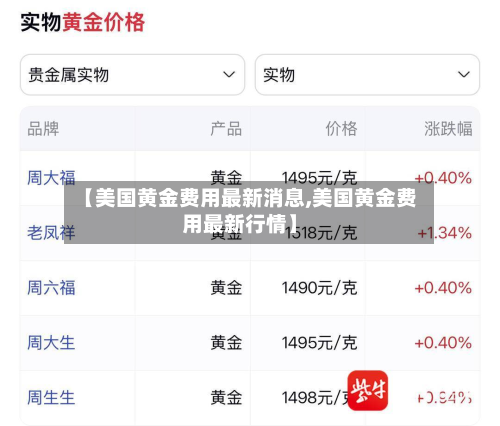Click the 品牌 column header
Viewport: 500px width, 426px height.
43,129
